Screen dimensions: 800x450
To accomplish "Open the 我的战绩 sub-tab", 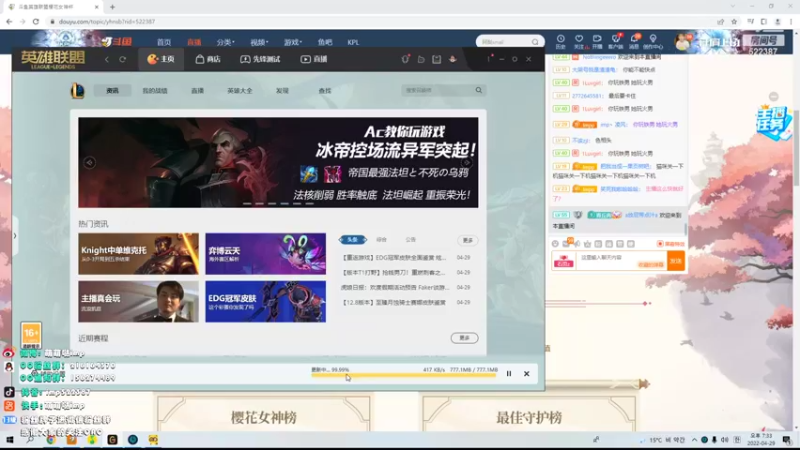I will (x=155, y=91).
